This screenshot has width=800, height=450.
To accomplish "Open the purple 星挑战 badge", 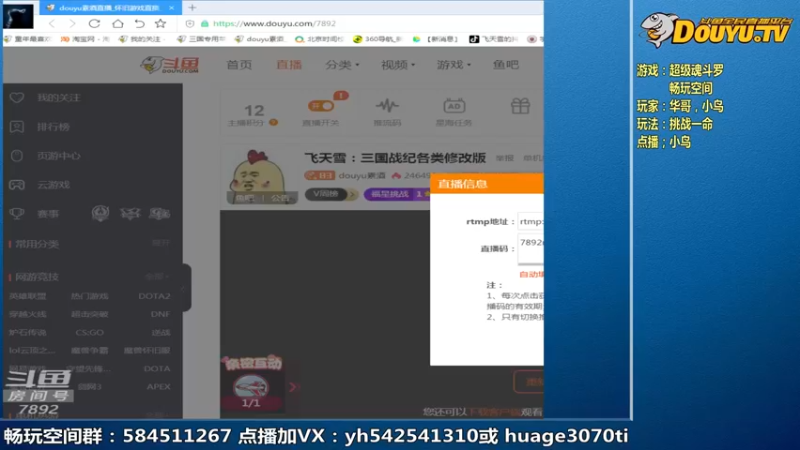I will point(396,194).
